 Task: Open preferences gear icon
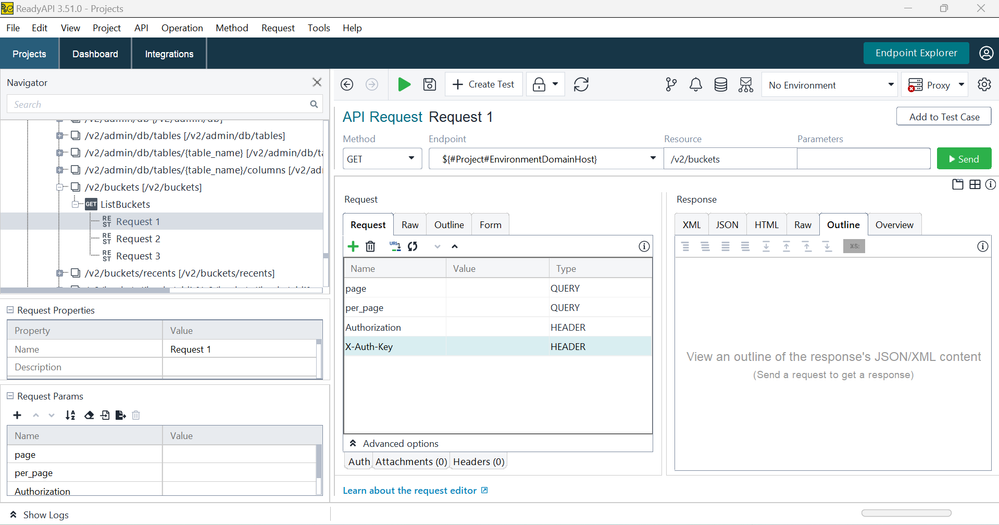pyautogui.click(x=984, y=85)
